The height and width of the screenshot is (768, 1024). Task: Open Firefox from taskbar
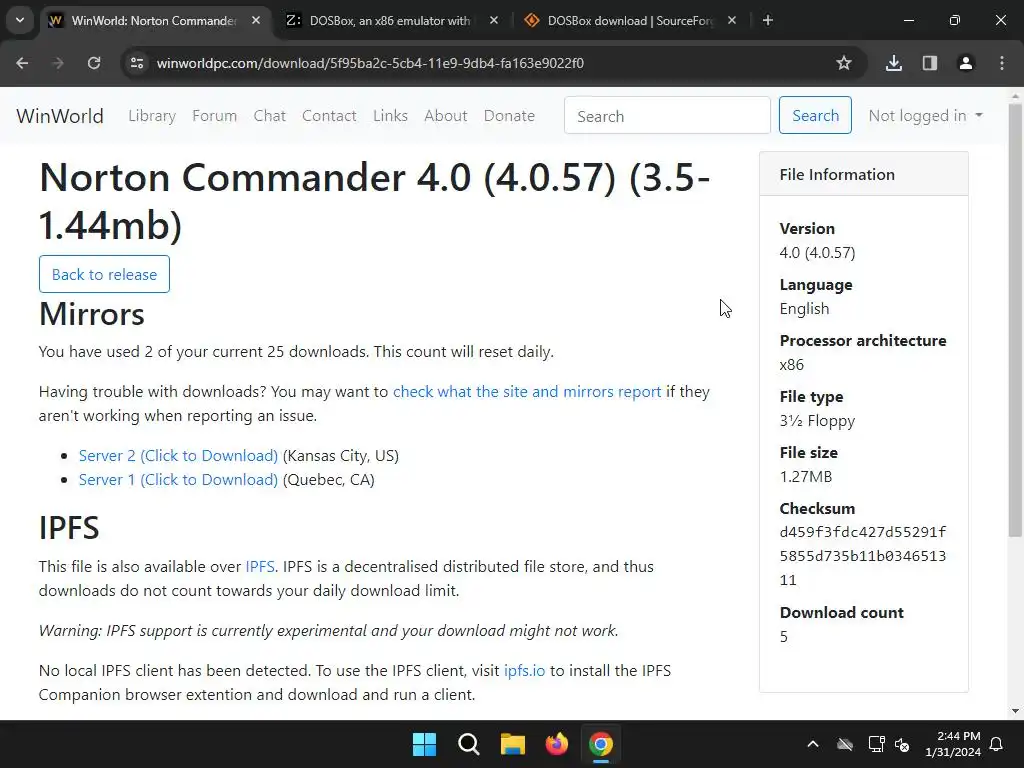pos(556,744)
